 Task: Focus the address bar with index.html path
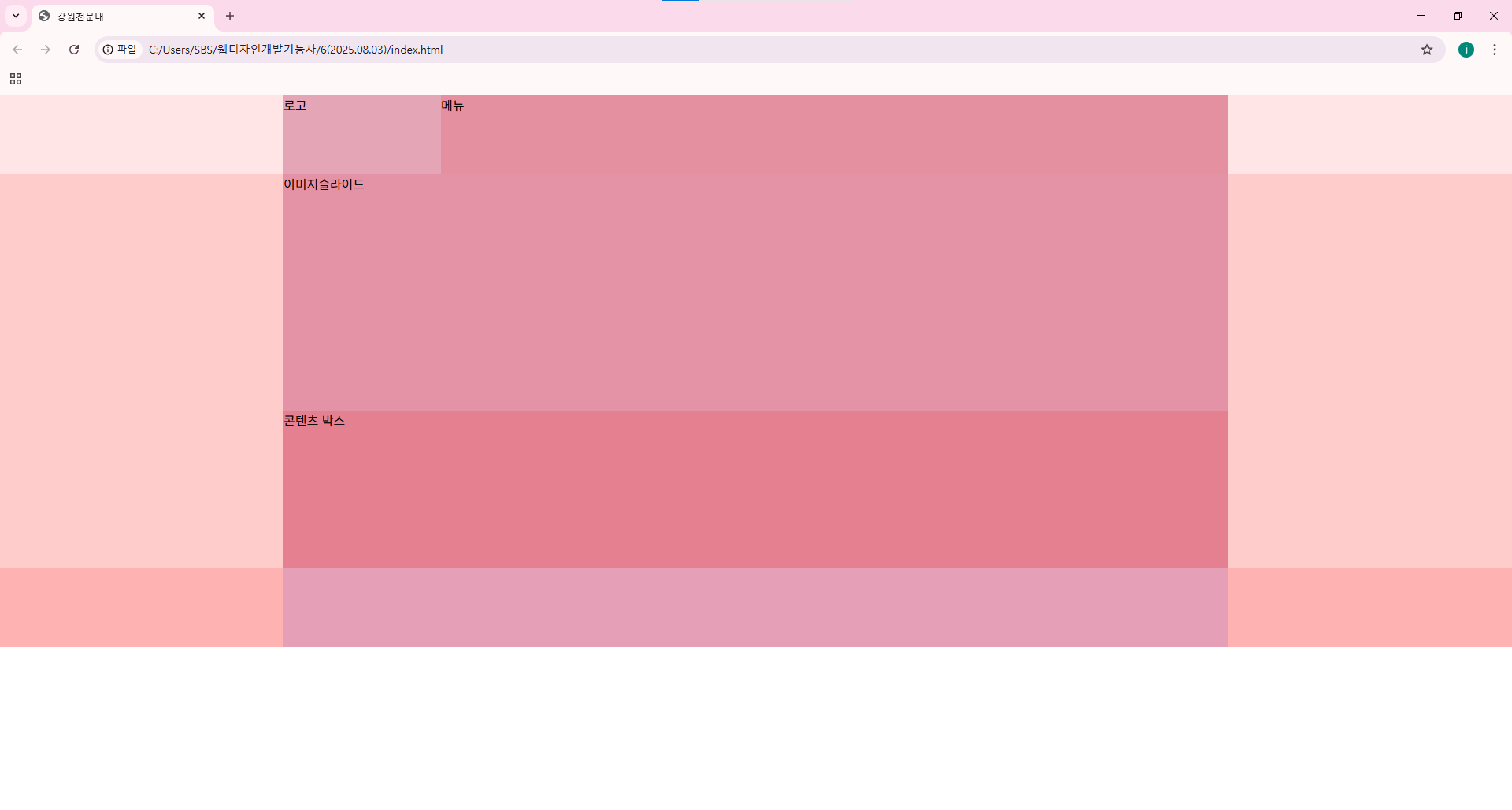[772, 50]
